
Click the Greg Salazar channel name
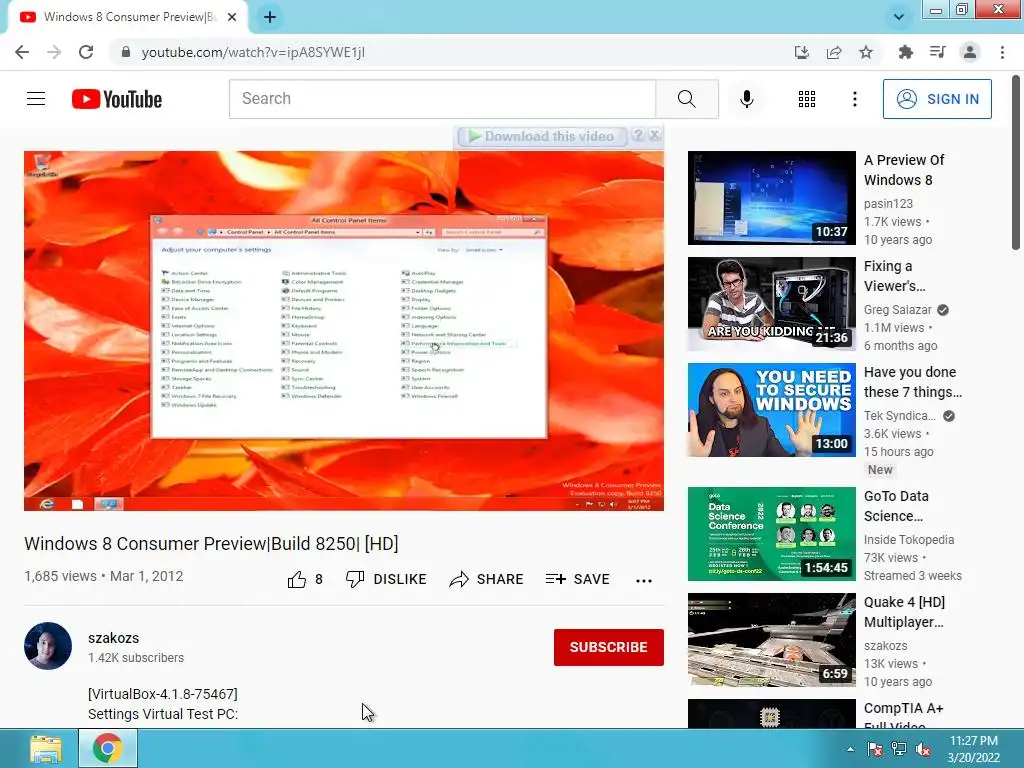click(x=898, y=310)
